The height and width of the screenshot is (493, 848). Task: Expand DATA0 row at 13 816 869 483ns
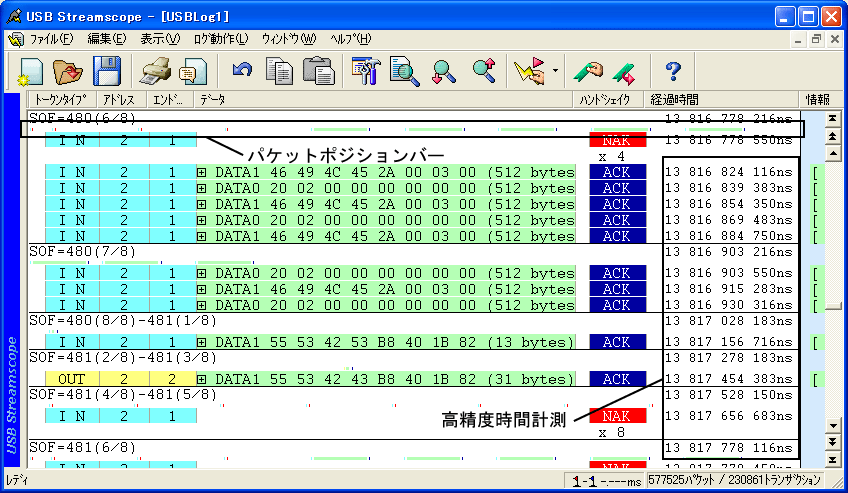[202, 221]
